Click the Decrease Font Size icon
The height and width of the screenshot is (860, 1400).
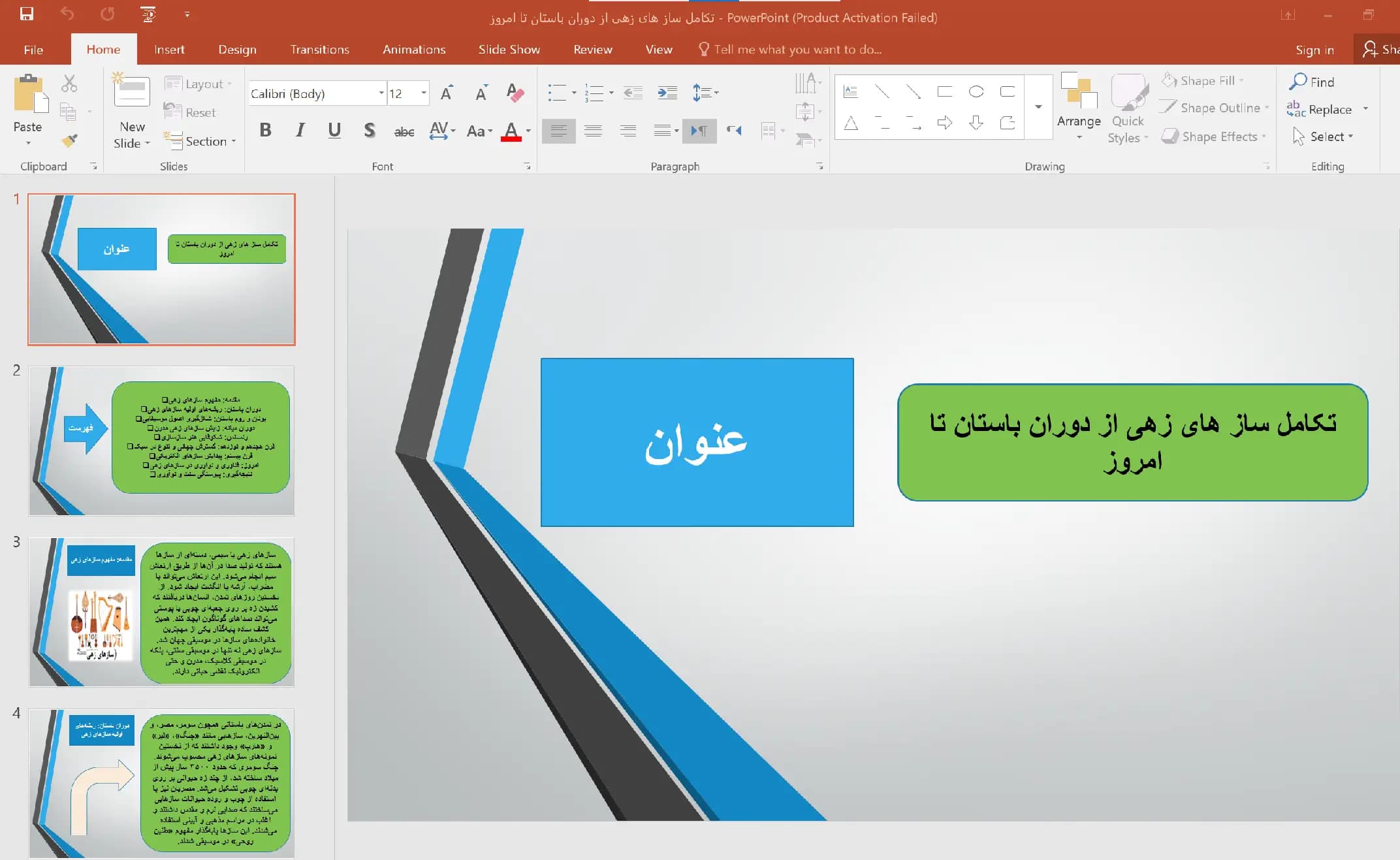click(x=481, y=93)
